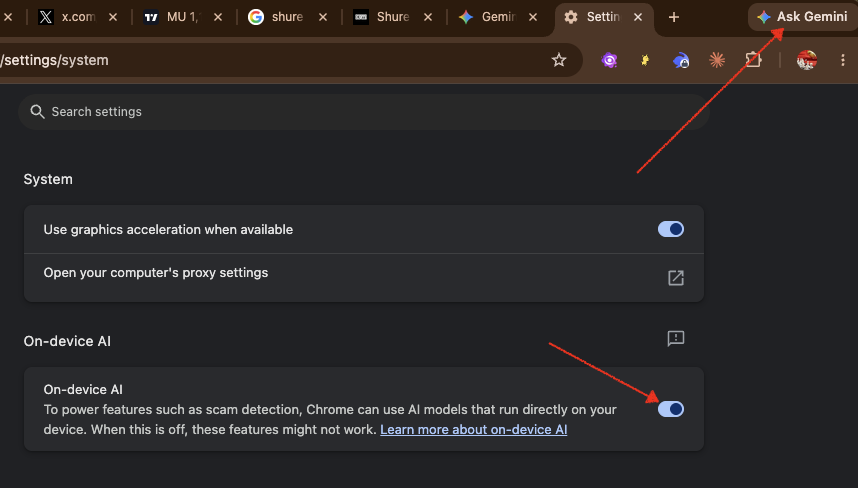
Task: Click Use graphics acceleration when available text
Action: (x=168, y=229)
